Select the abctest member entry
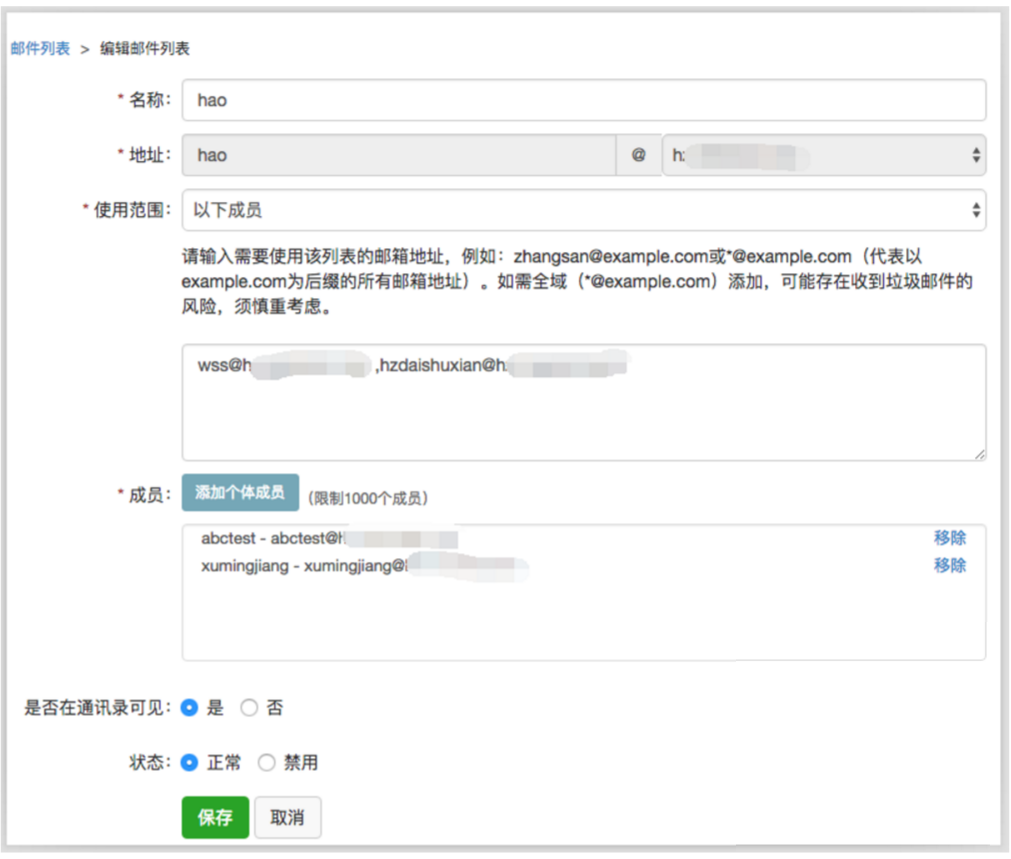This screenshot has height=859, width=1011. click(330, 538)
